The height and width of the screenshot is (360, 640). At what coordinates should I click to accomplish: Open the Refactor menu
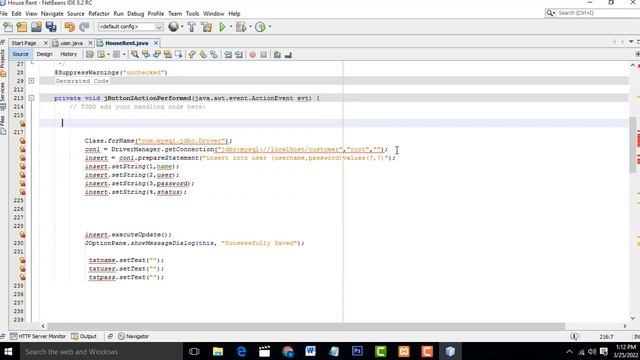coord(99,13)
